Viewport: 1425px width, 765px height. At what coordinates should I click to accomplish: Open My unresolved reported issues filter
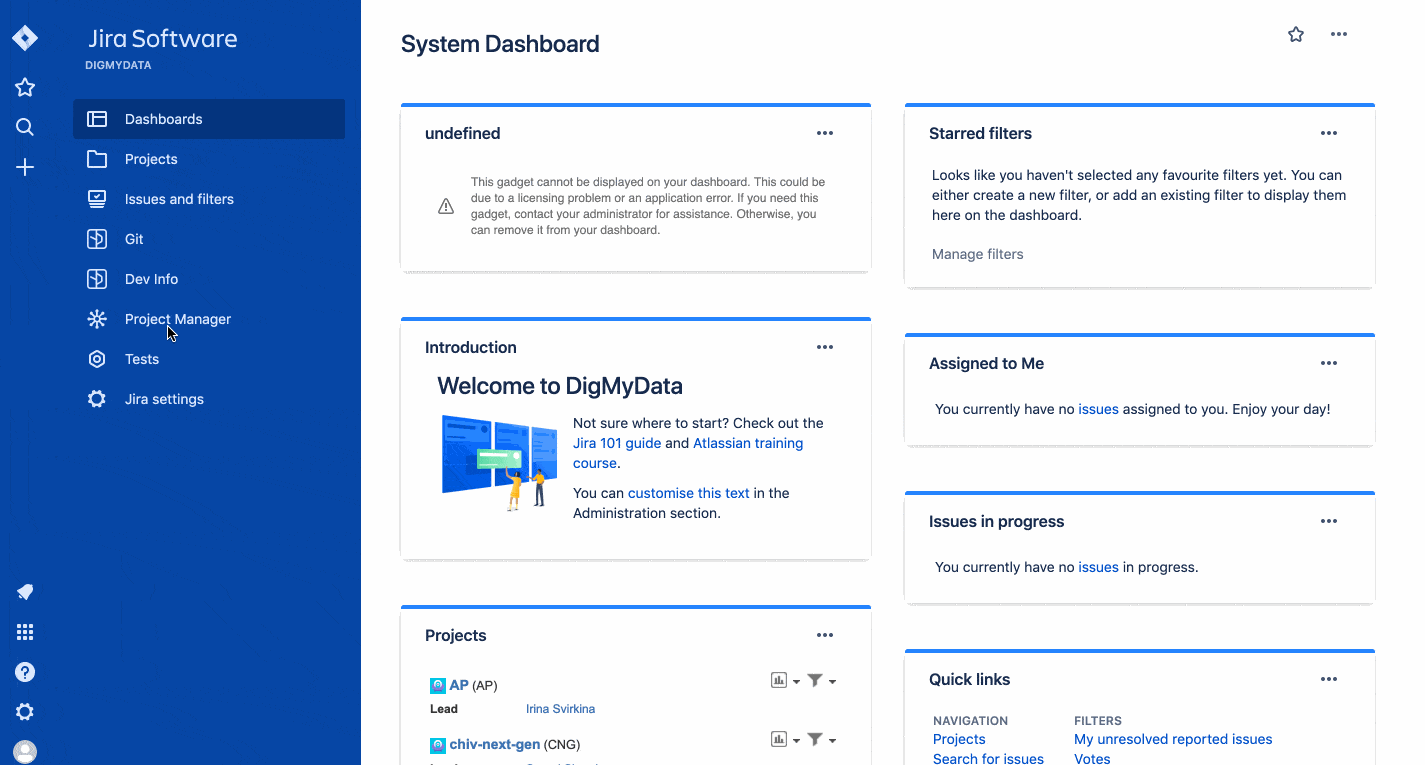[1173, 739]
